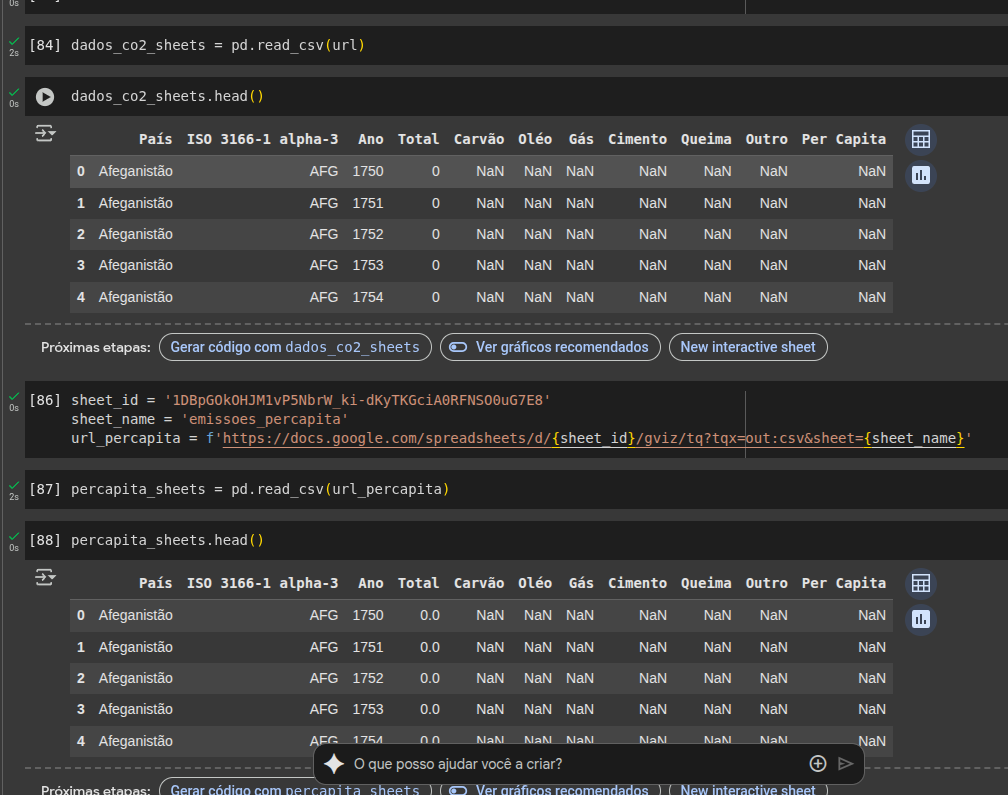
Task: Click the plus icon in the prompt bar
Action: point(818,764)
